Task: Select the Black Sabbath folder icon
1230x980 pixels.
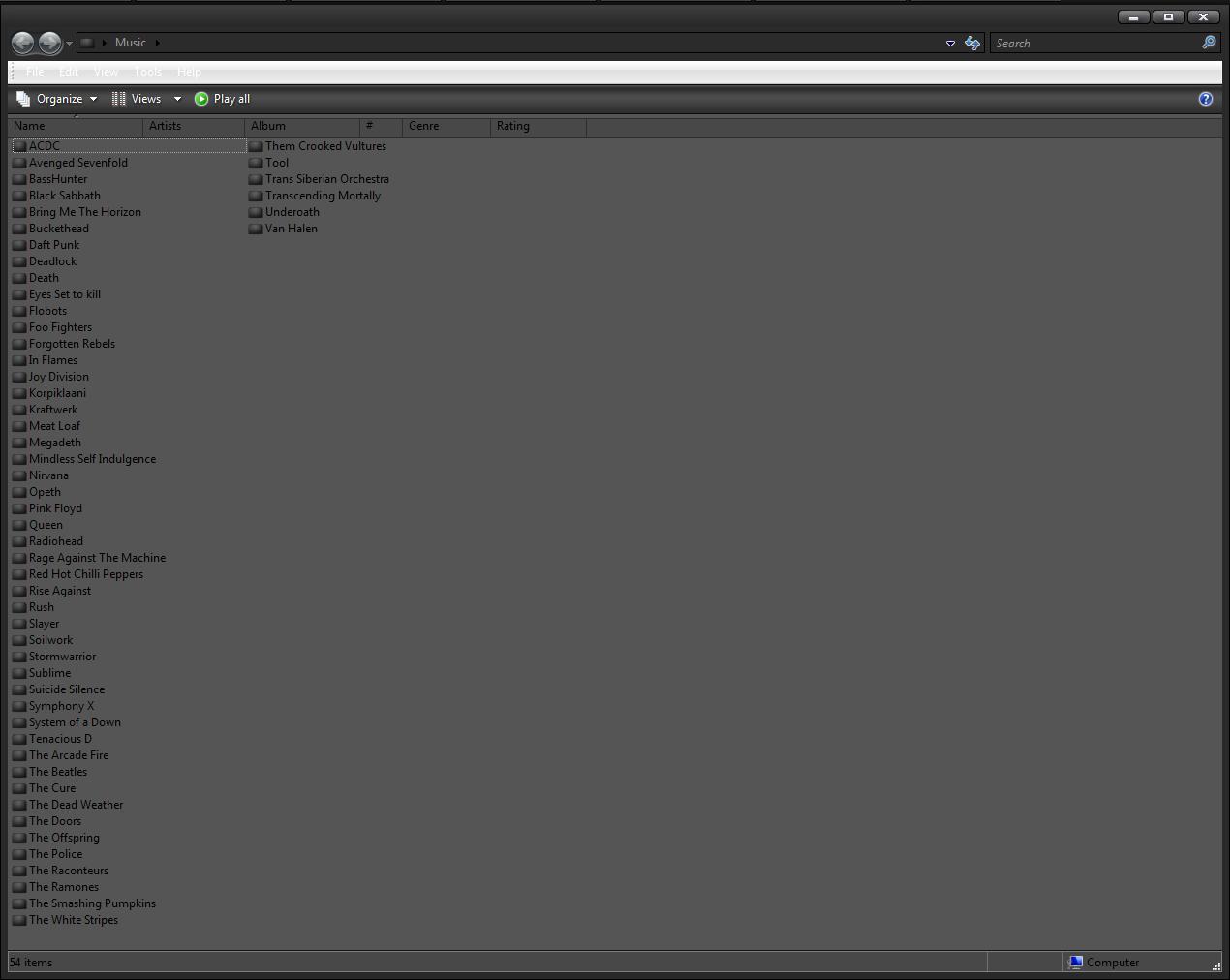Action: pyautogui.click(x=19, y=196)
